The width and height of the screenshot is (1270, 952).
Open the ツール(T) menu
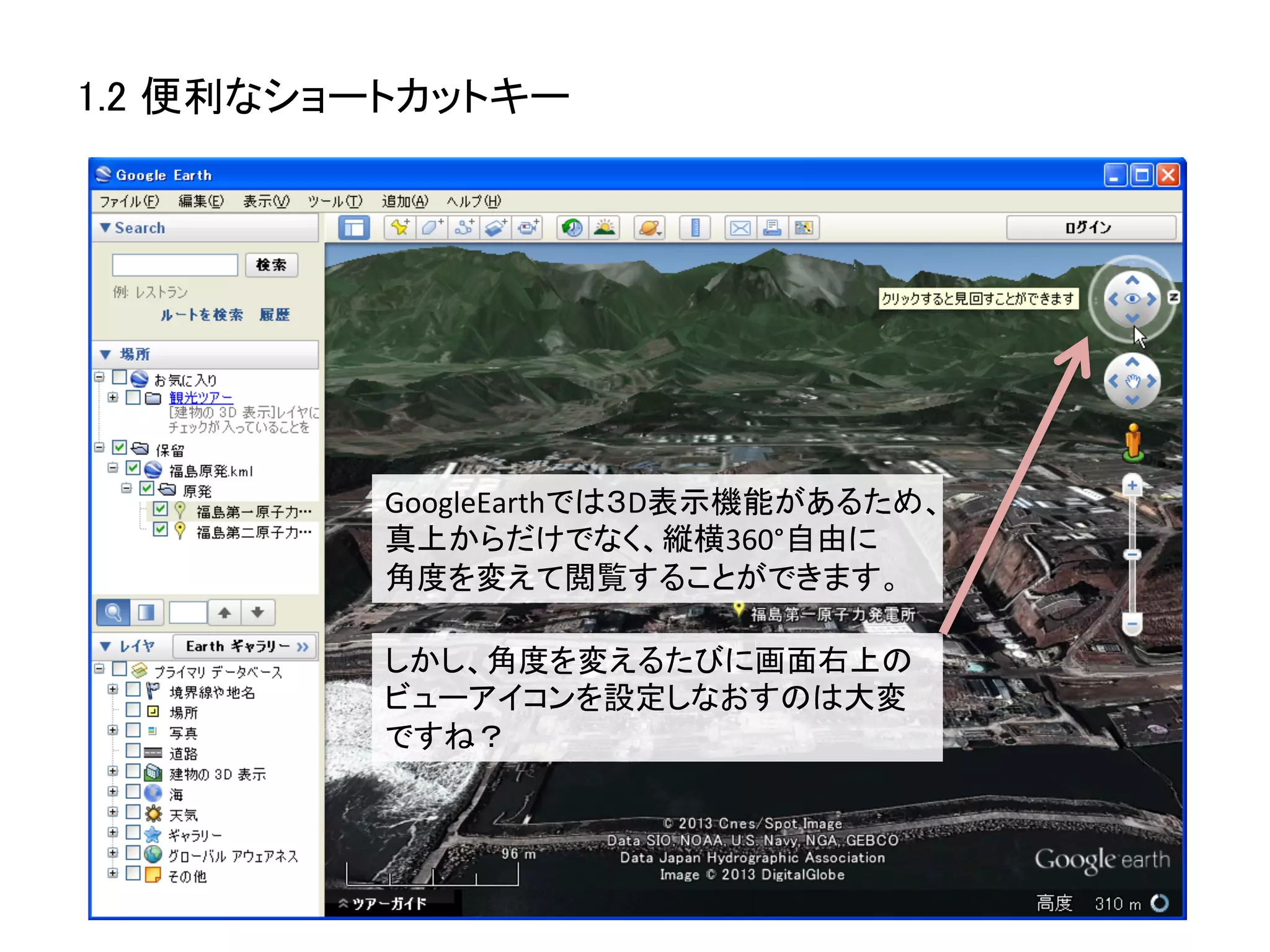(335, 201)
